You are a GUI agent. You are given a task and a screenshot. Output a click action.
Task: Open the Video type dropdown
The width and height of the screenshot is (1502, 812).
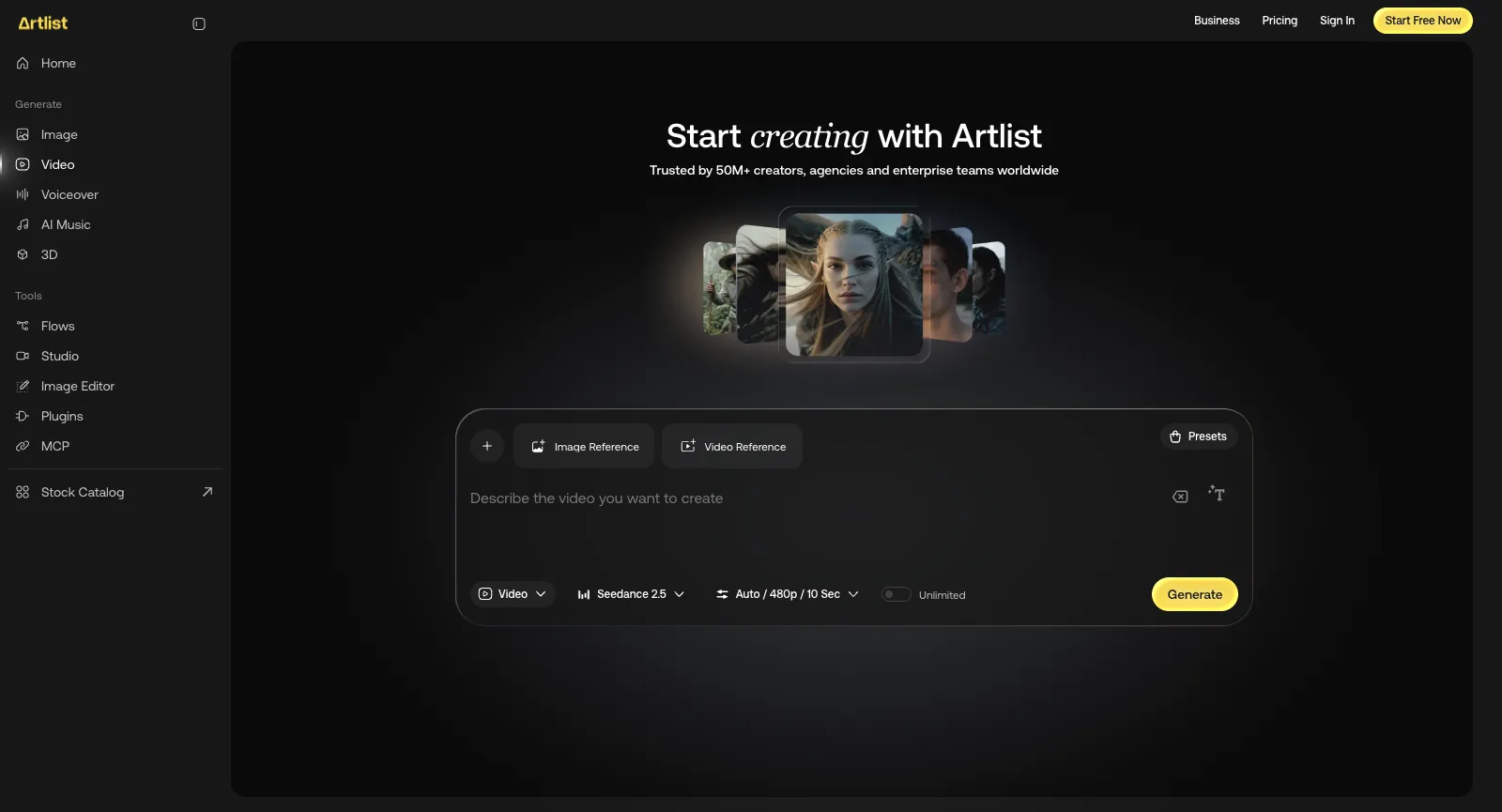[513, 594]
